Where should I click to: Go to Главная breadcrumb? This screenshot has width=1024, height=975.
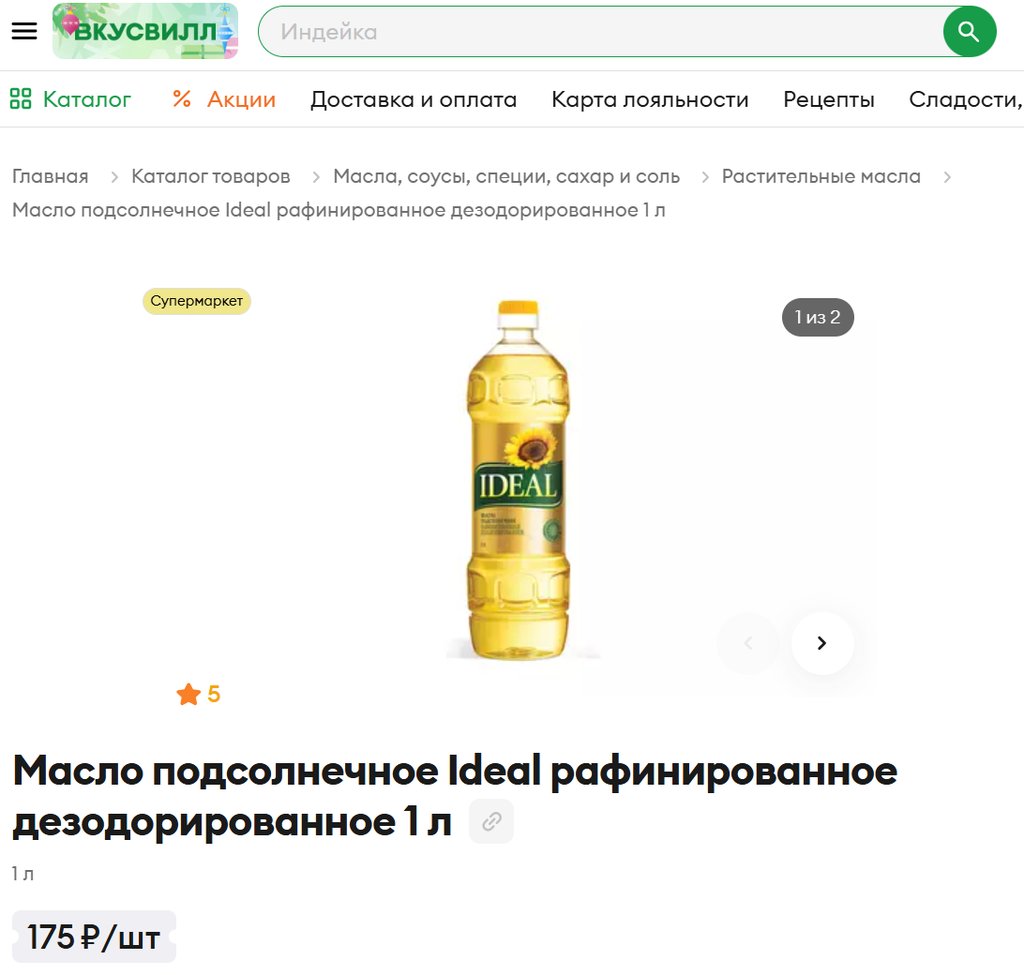[x=50, y=176]
